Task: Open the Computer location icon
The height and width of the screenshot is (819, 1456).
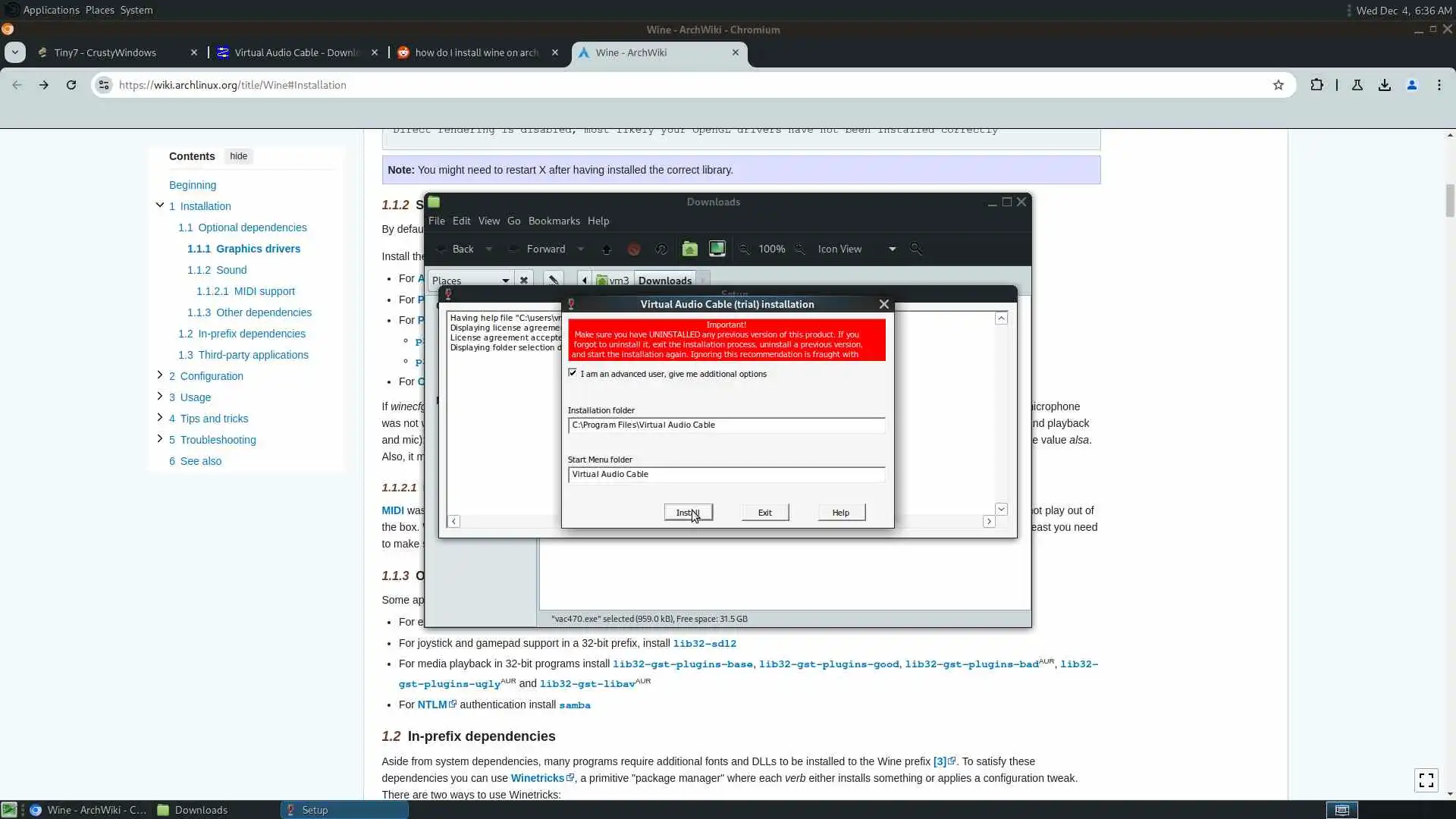Action: click(x=717, y=249)
